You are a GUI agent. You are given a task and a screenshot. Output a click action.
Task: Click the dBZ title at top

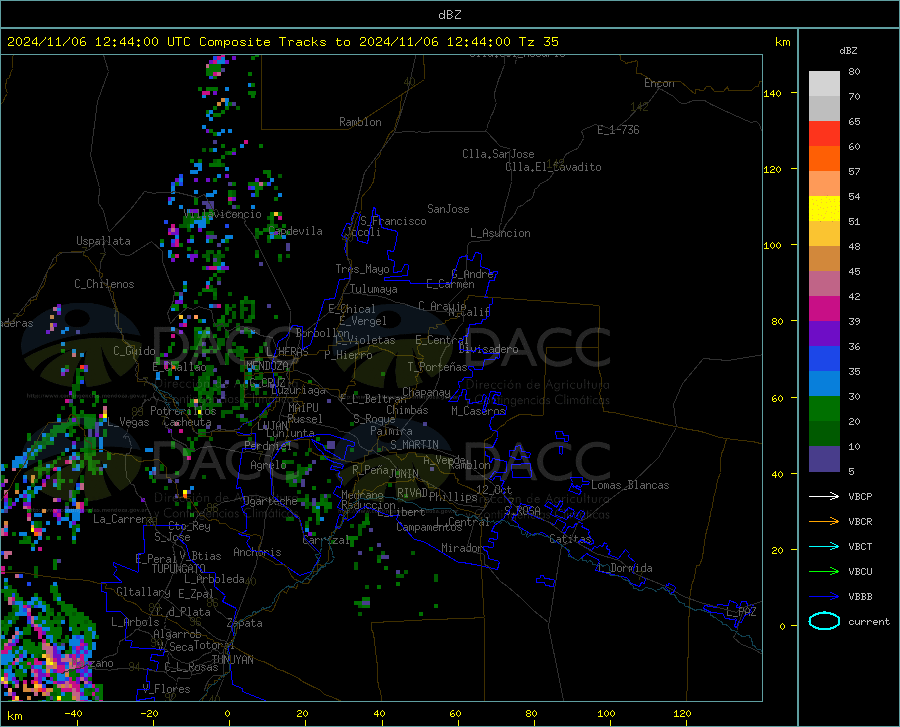click(x=449, y=15)
